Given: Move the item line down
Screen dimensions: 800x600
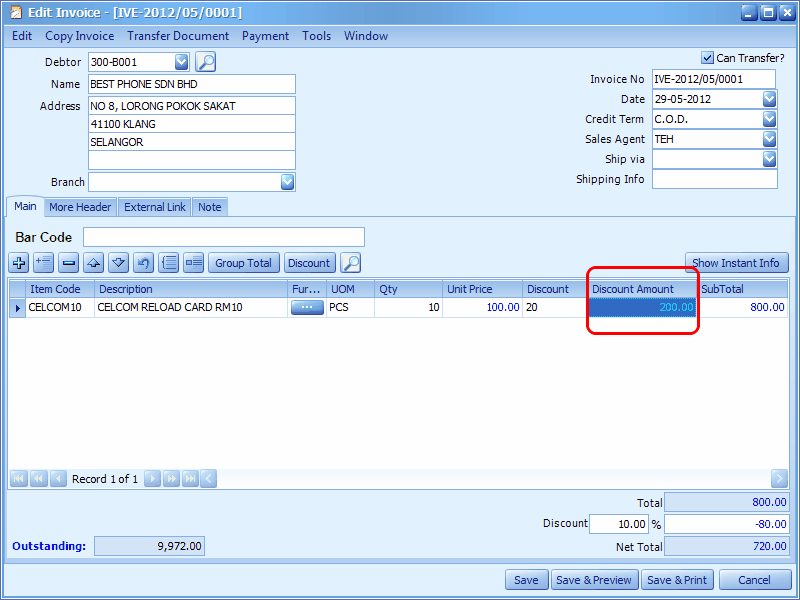Looking at the screenshot, I should coord(118,263).
